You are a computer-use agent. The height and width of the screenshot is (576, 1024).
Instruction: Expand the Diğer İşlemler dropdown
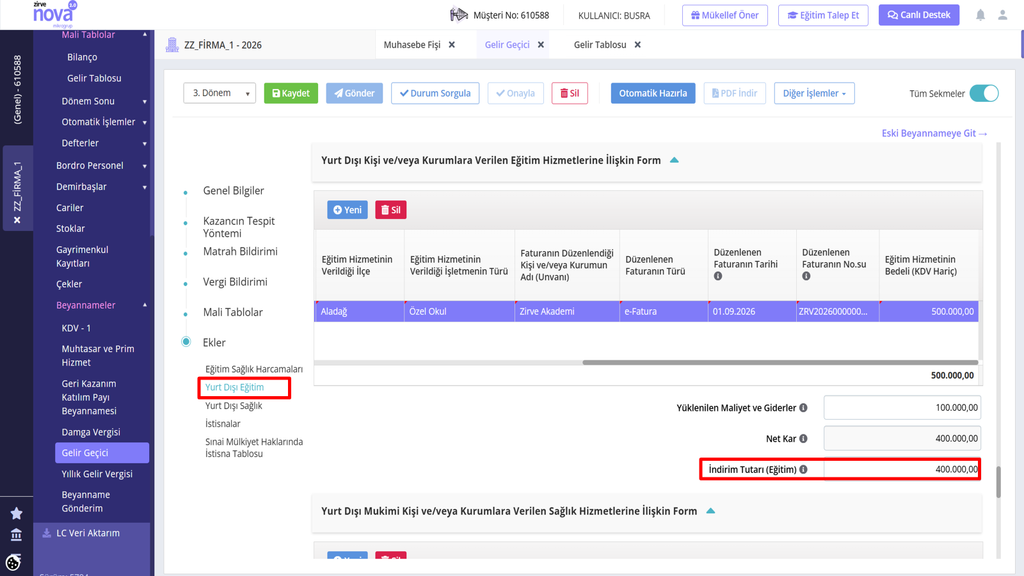[x=814, y=93]
